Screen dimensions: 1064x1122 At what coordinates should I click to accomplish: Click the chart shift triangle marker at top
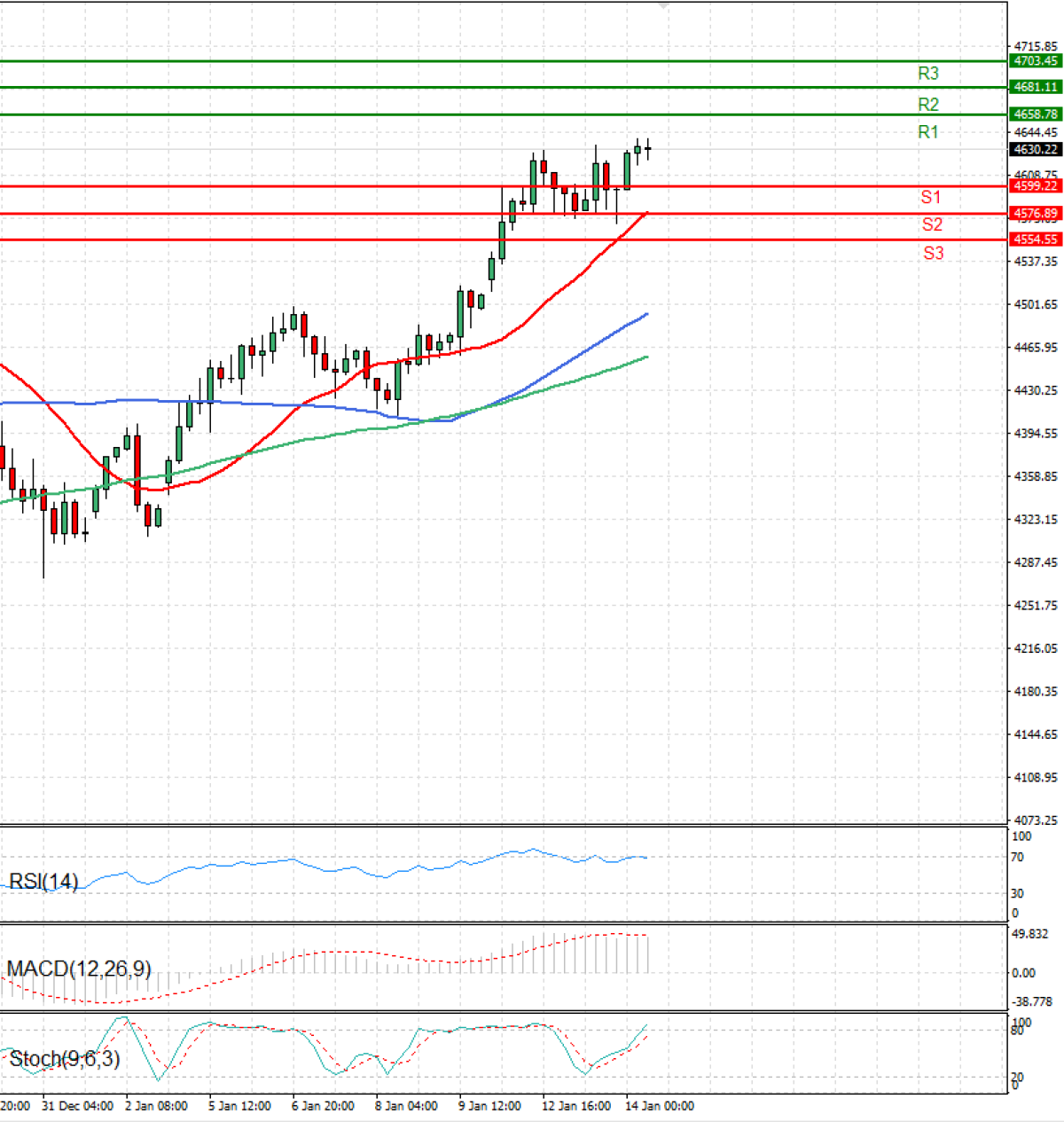(x=664, y=5)
